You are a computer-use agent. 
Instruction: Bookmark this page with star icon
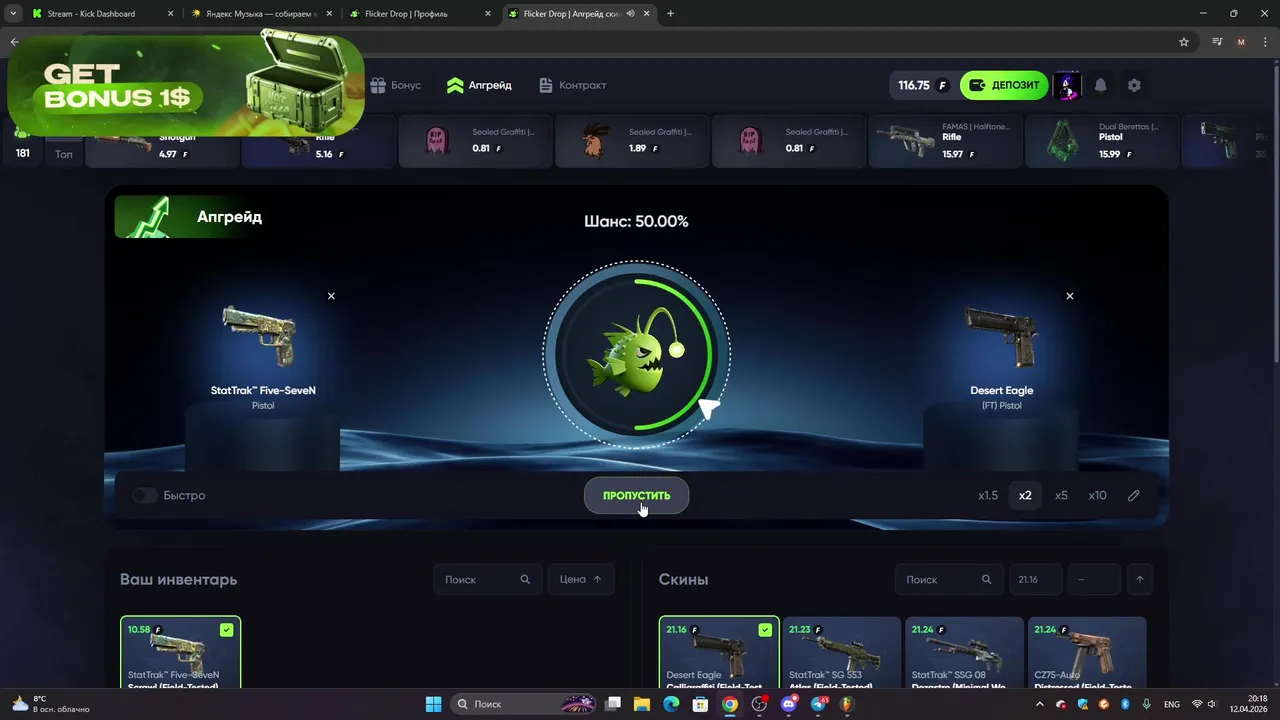click(x=1184, y=42)
